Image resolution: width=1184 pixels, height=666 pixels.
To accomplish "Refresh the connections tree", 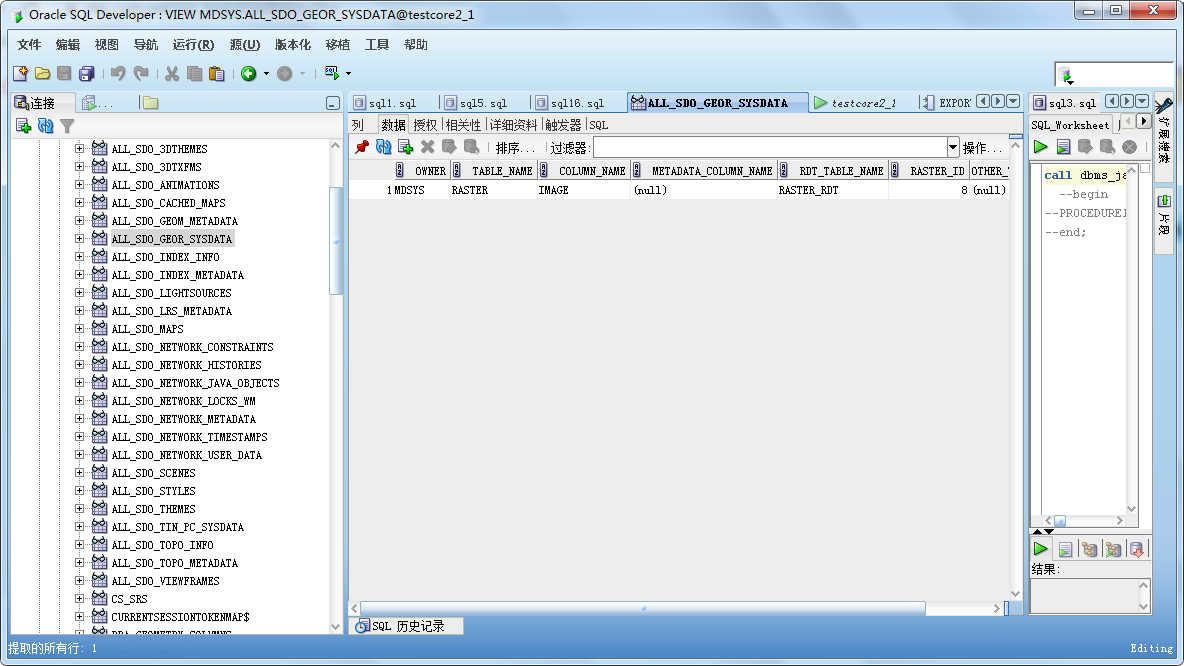I will [x=45, y=124].
